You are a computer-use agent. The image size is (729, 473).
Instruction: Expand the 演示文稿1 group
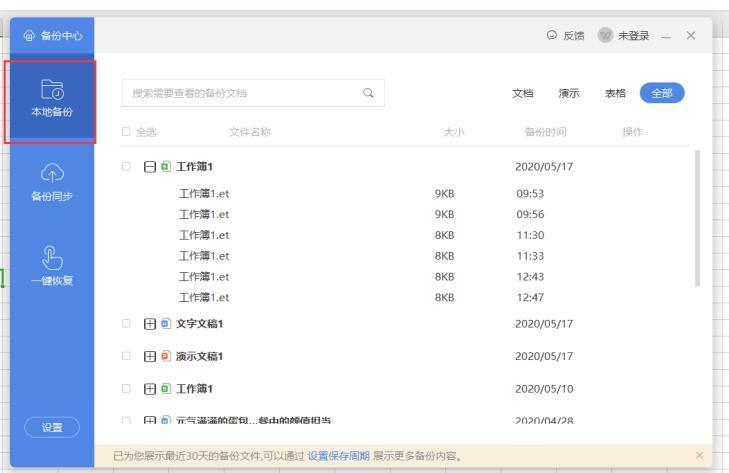pos(147,356)
